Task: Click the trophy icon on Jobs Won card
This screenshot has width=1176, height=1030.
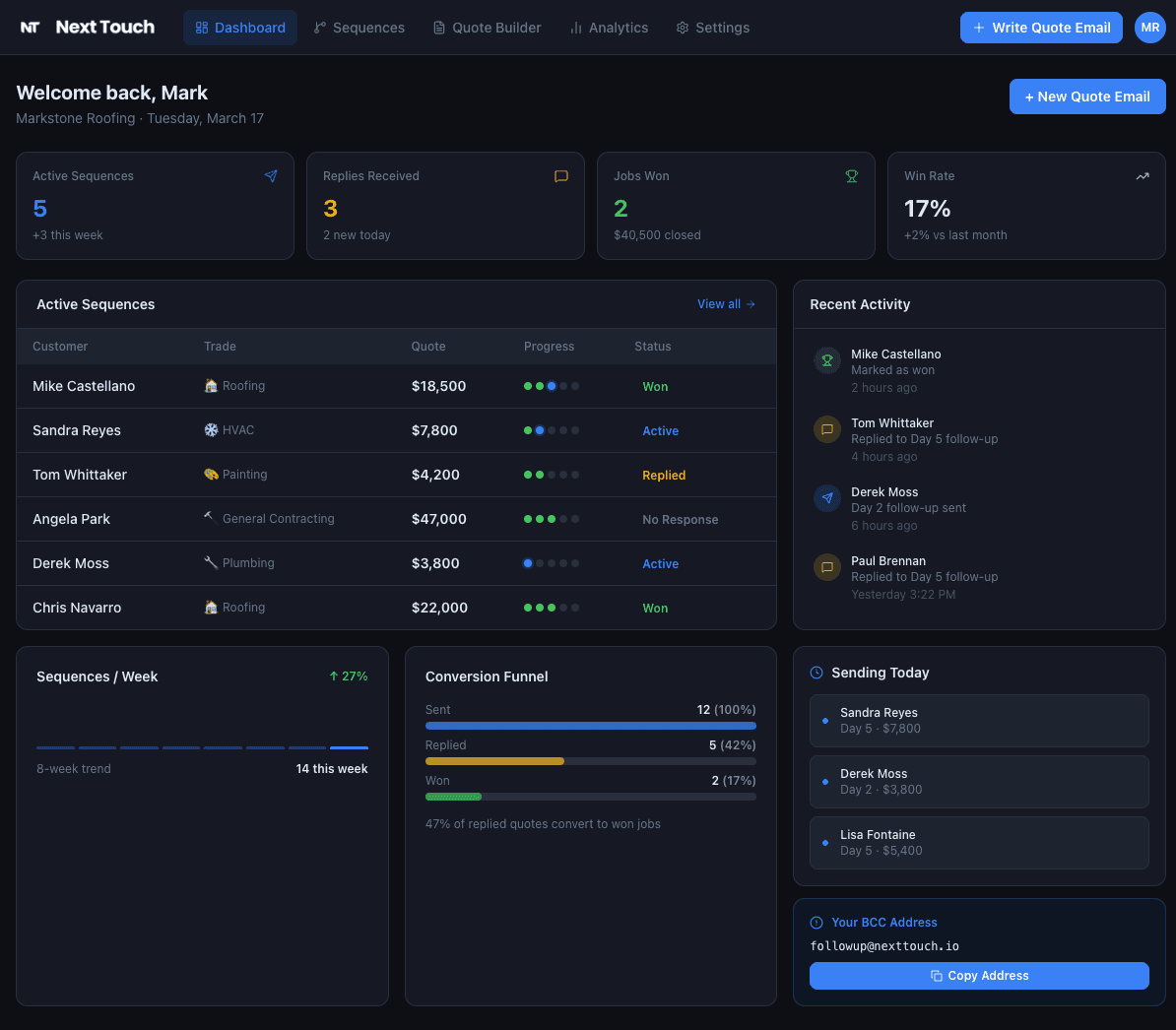Action: tap(851, 176)
